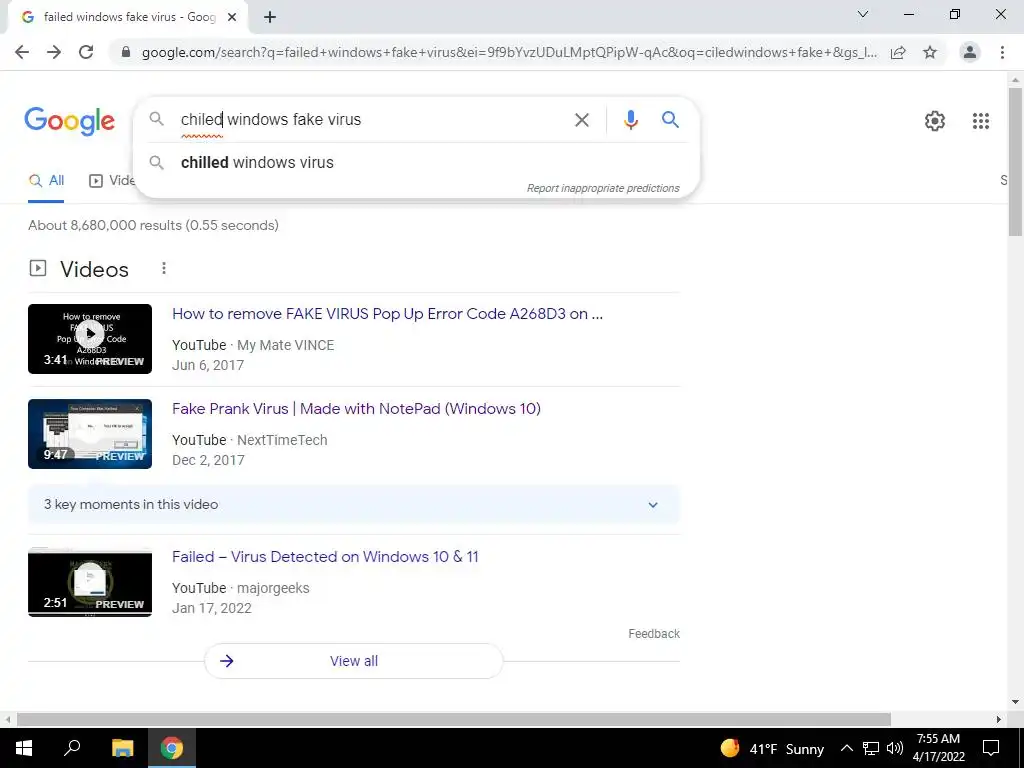Play the 3:41 video thumbnail preview
The width and height of the screenshot is (1024, 768).
[90, 339]
